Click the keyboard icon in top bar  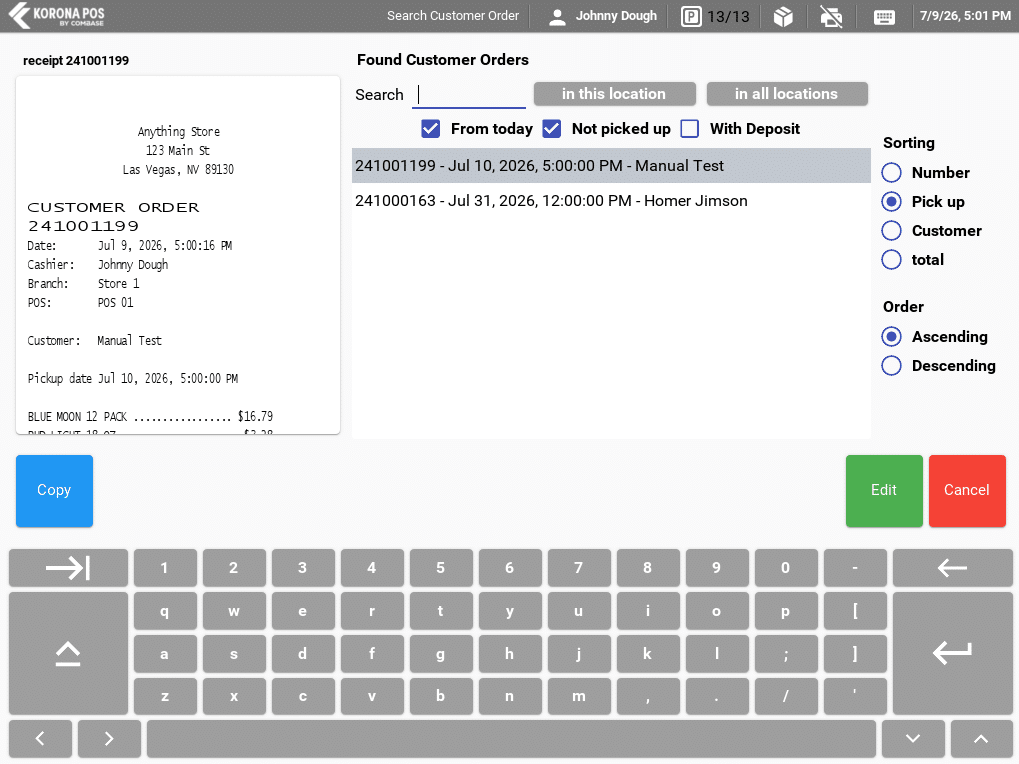pos(884,17)
